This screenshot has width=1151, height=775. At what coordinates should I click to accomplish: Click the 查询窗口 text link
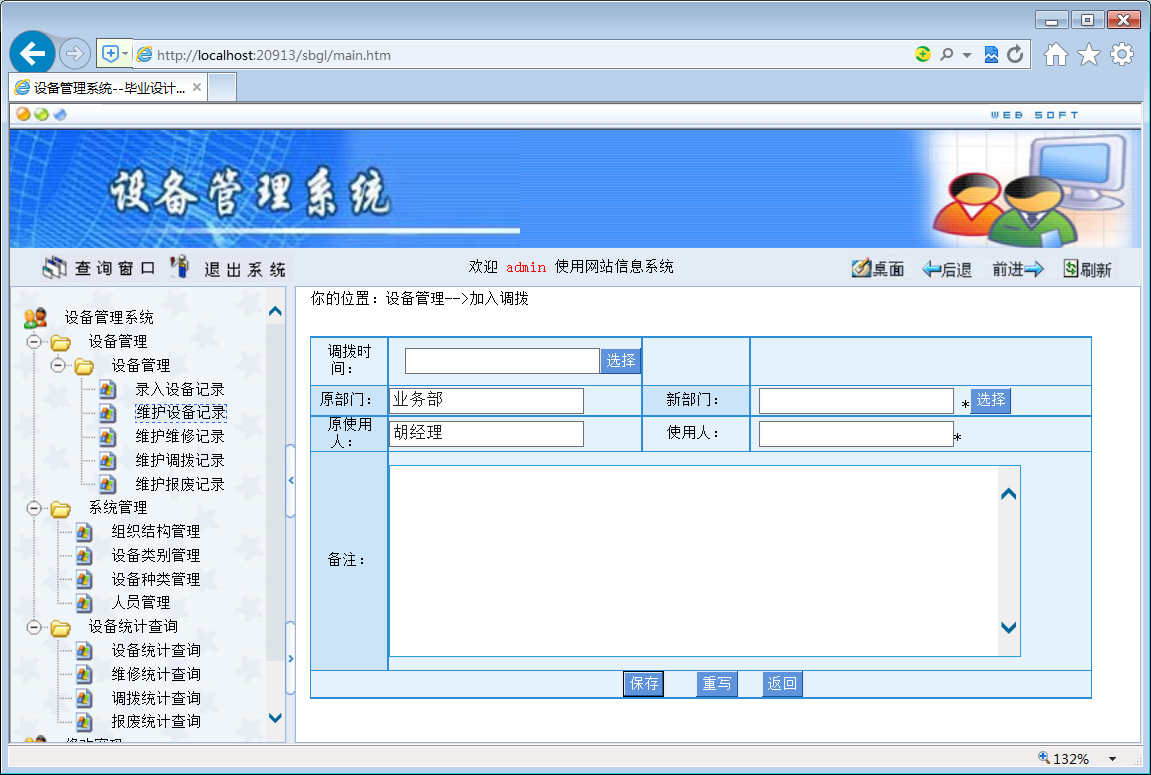pos(115,269)
